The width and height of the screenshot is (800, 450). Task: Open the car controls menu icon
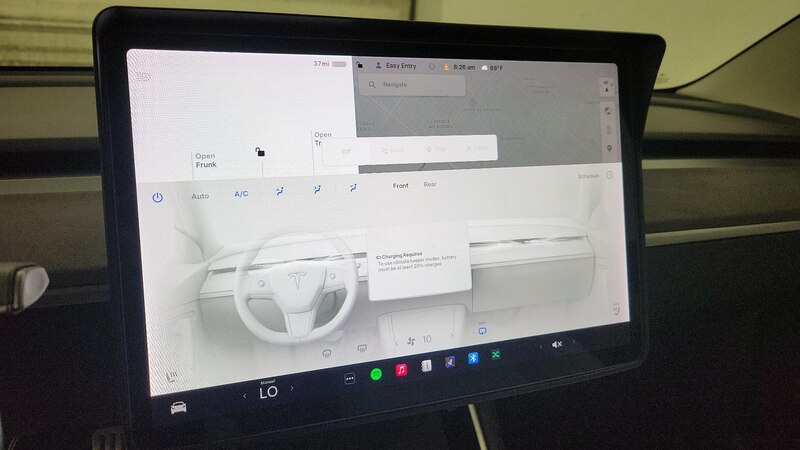tap(178, 407)
